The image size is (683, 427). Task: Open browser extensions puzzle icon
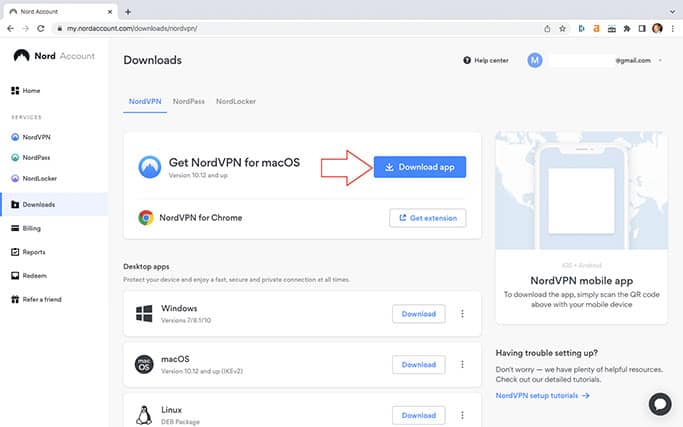pyautogui.click(x=627, y=29)
